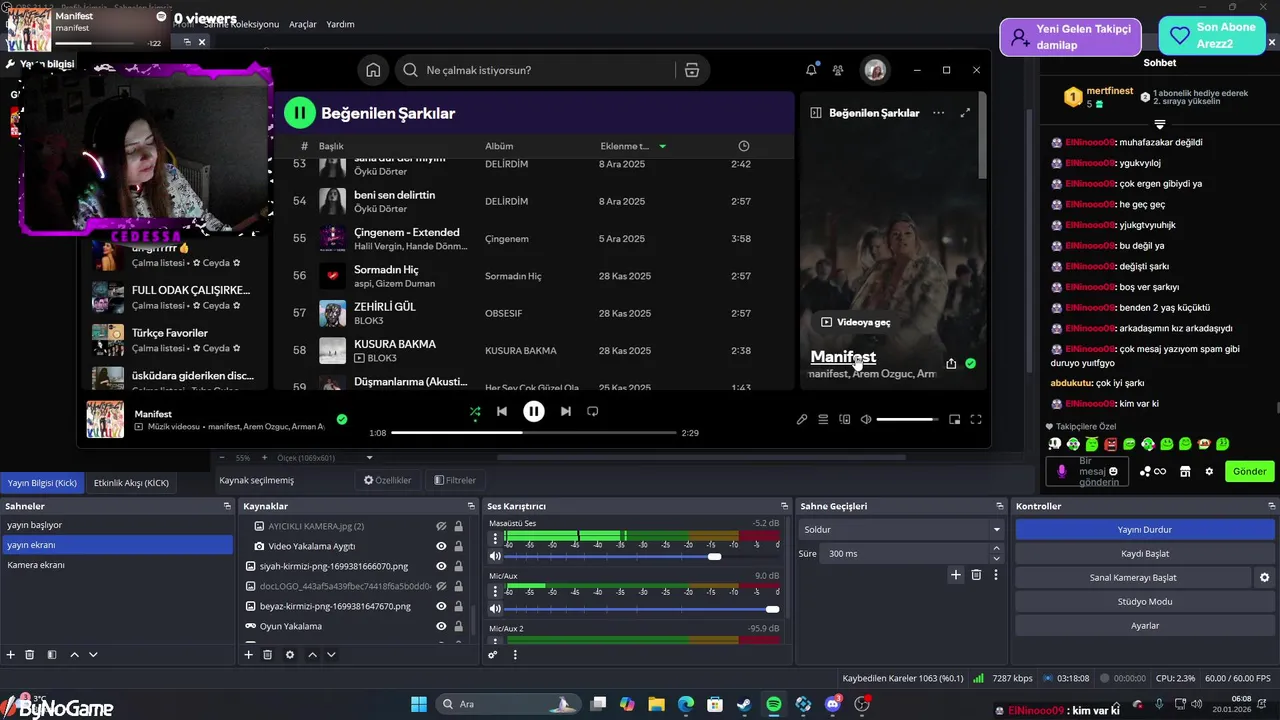Screen dimensions: 1280x720
Task: Undock the Sahneler panel
Action: coord(228,506)
